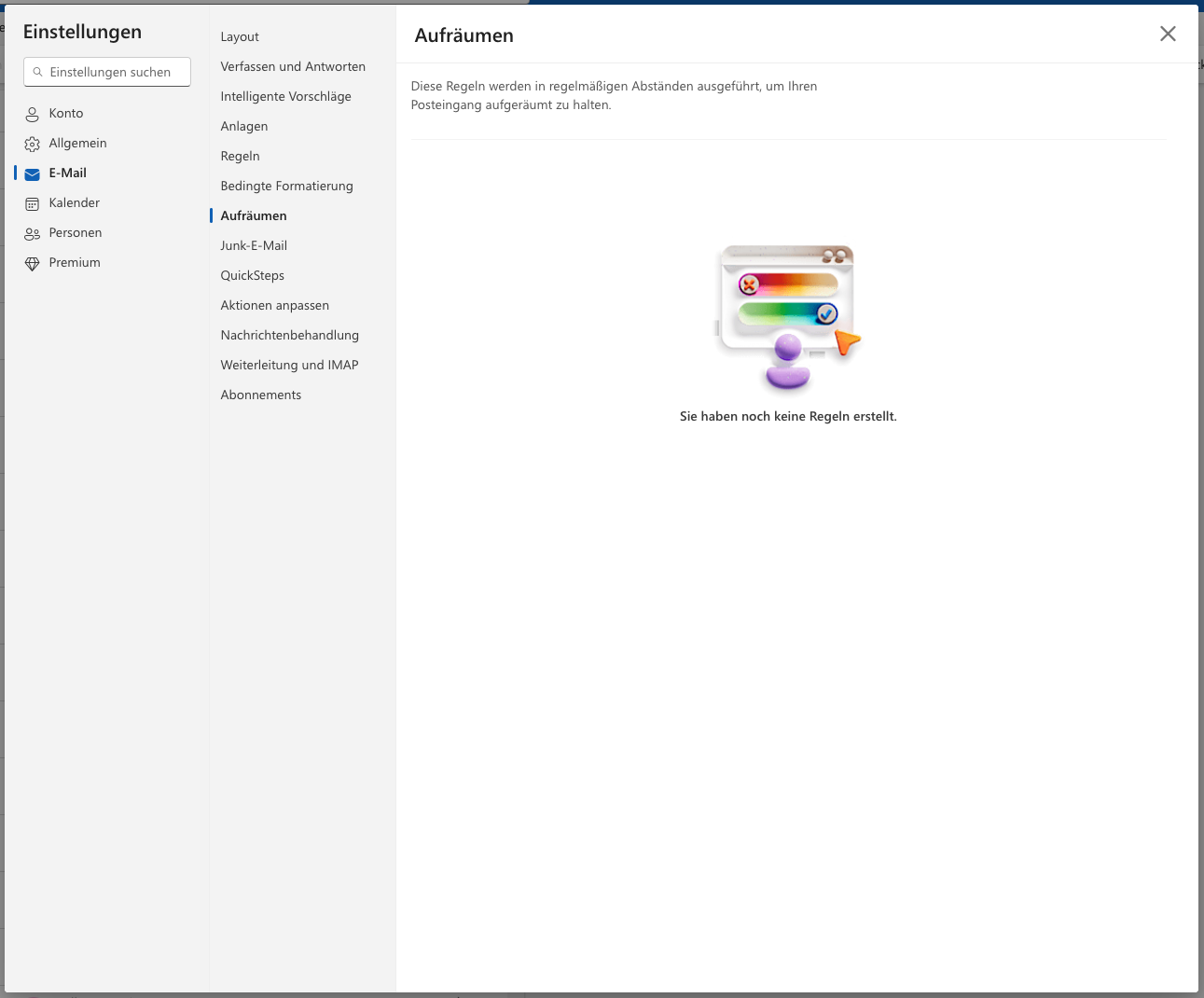1204x998 pixels.
Task: Click the Premium diamond icon
Action: coord(32,263)
